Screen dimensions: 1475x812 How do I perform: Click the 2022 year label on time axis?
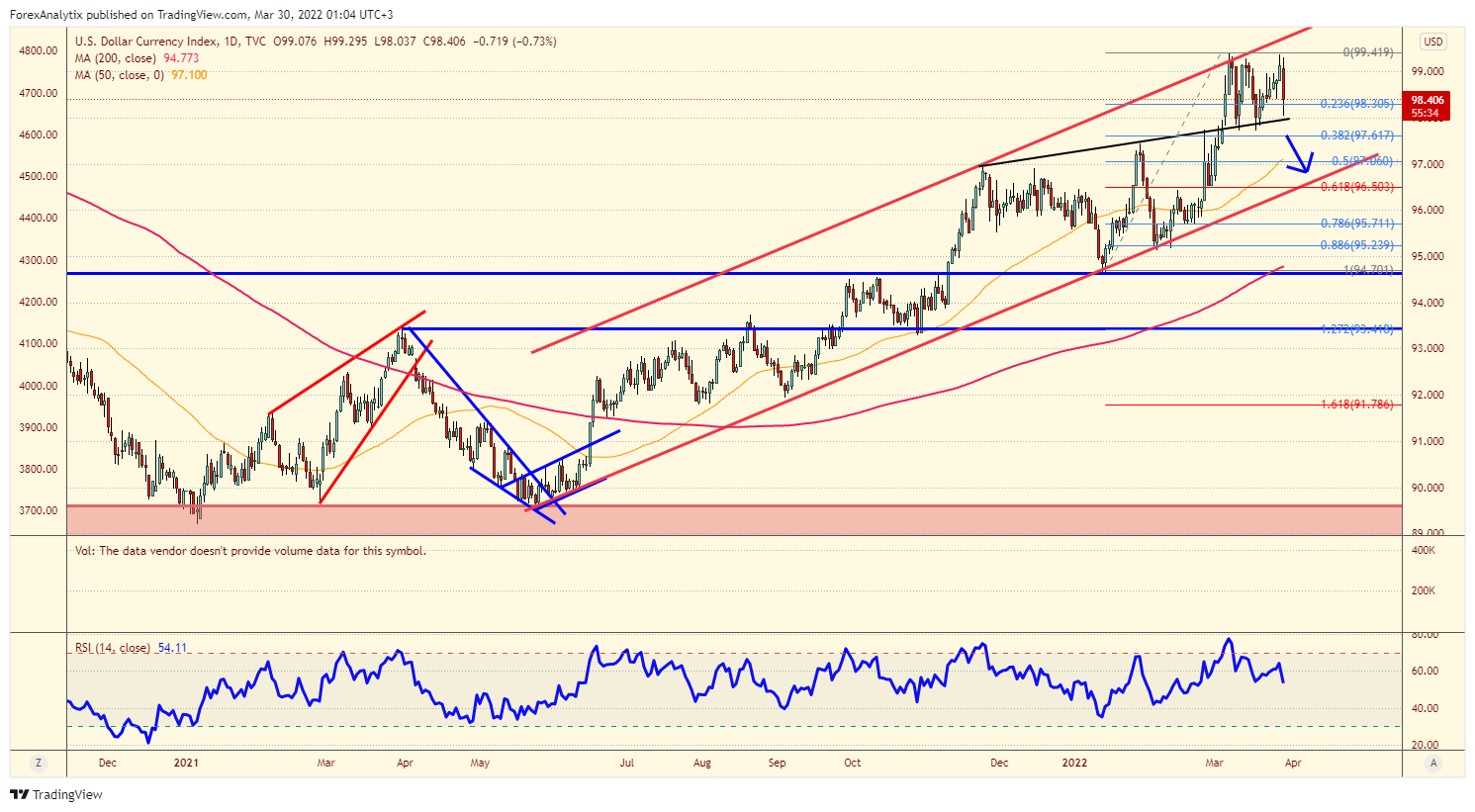tap(1074, 763)
